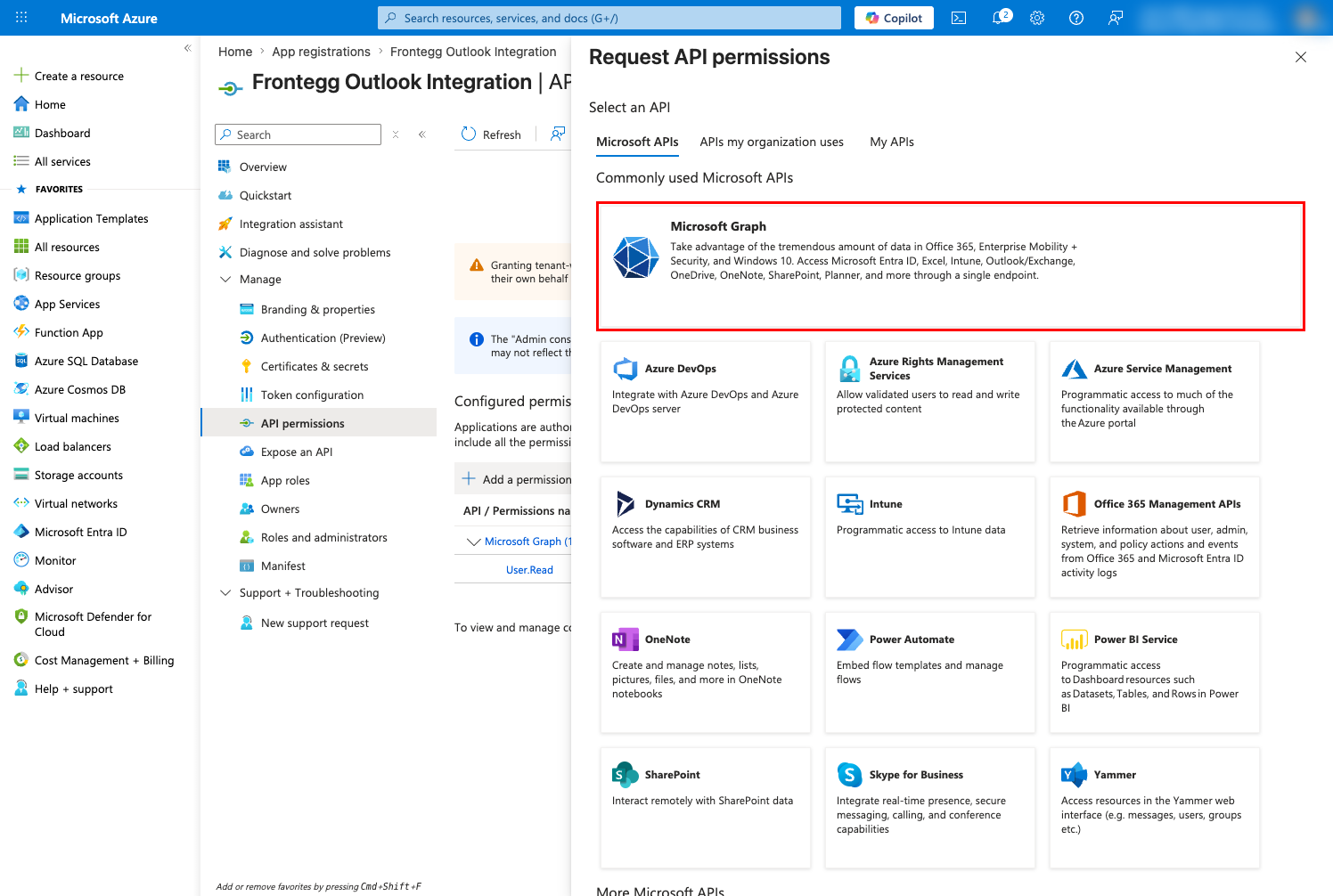The image size is (1333, 896).
Task: Open Cloud Shell from top bar
Action: tap(959, 18)
